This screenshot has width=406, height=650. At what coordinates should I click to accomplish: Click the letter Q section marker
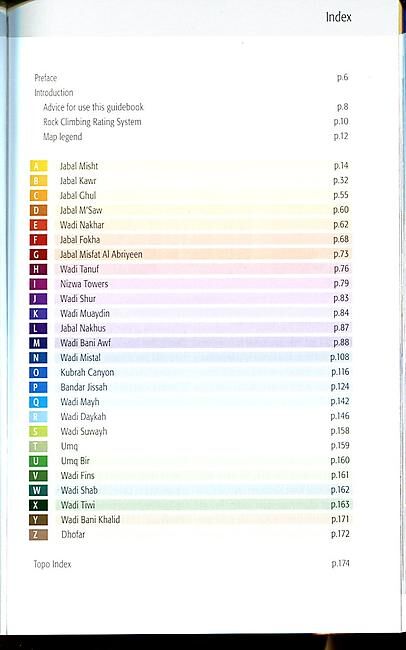pos(39,402)
